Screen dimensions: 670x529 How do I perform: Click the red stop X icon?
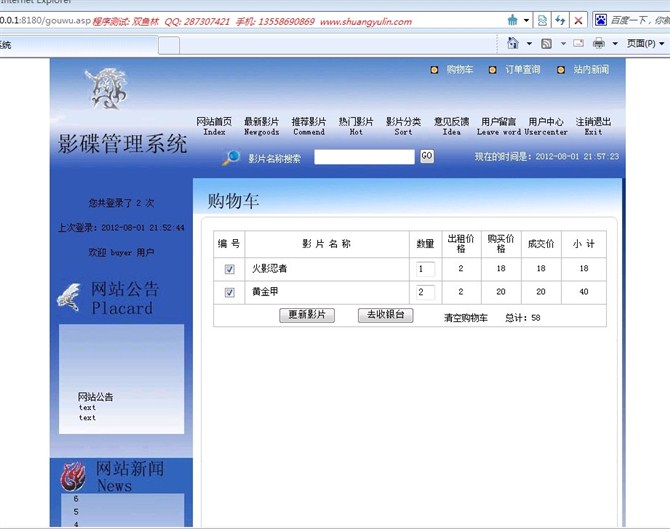(x=578, y=20)
